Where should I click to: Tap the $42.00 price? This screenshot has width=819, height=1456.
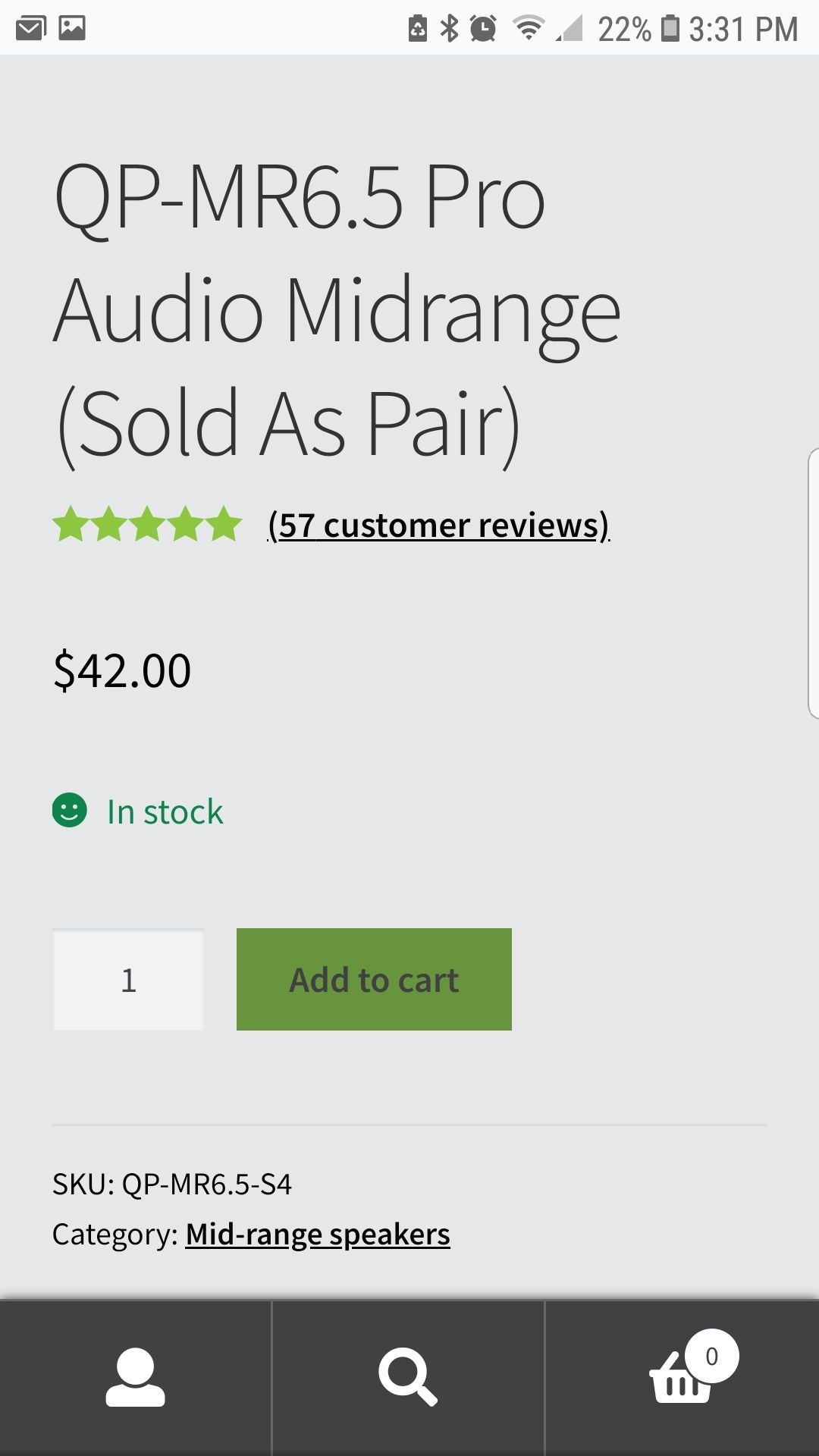point(122,671)
